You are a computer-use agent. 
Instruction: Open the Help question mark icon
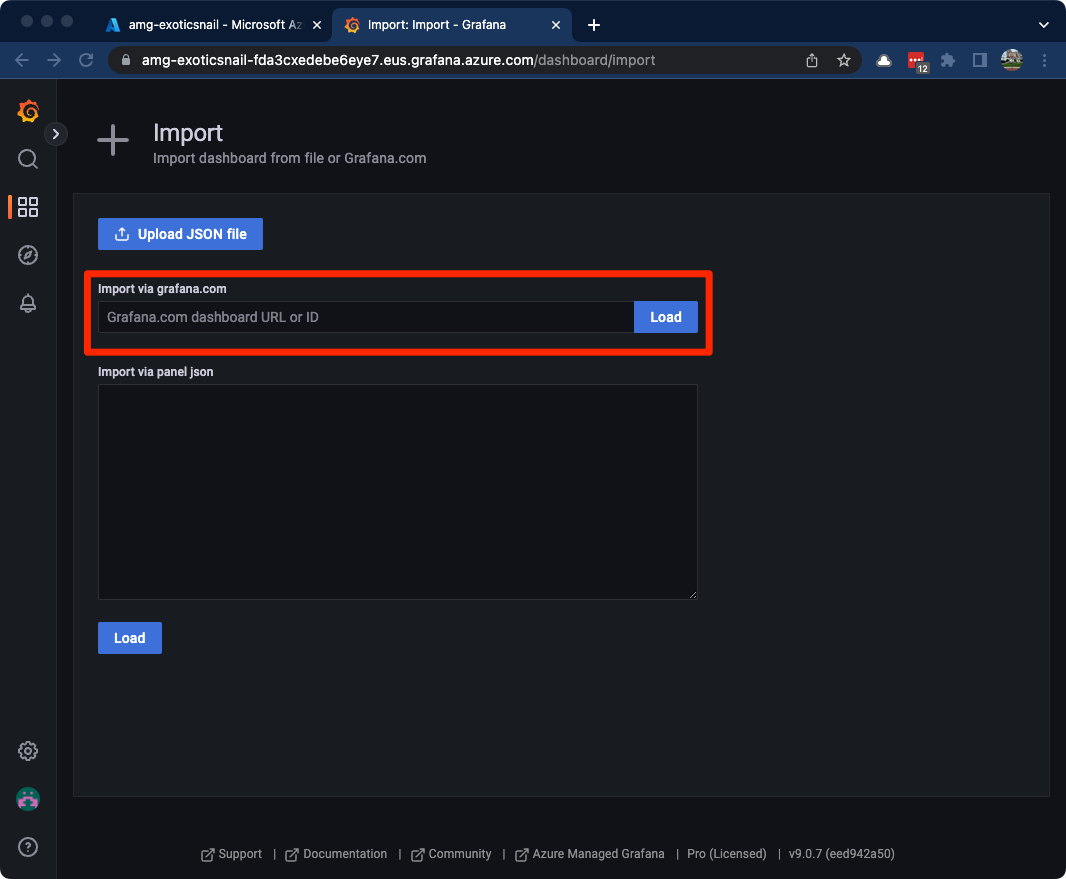click(28, 847)
